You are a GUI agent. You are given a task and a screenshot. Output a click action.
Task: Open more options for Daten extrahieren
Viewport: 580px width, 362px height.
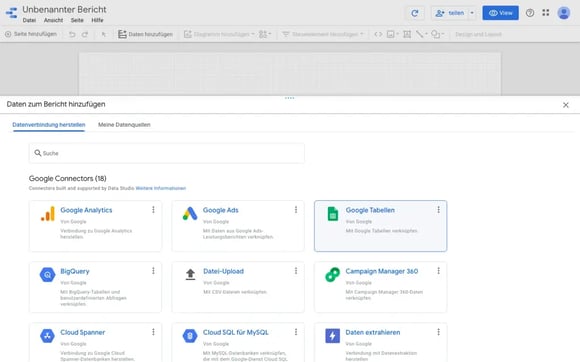(x=438, y=332)
